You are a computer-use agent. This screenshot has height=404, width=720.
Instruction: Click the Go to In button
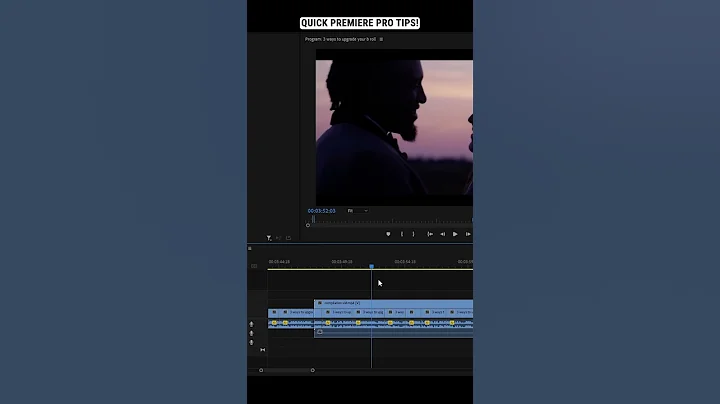coord(430,234)
